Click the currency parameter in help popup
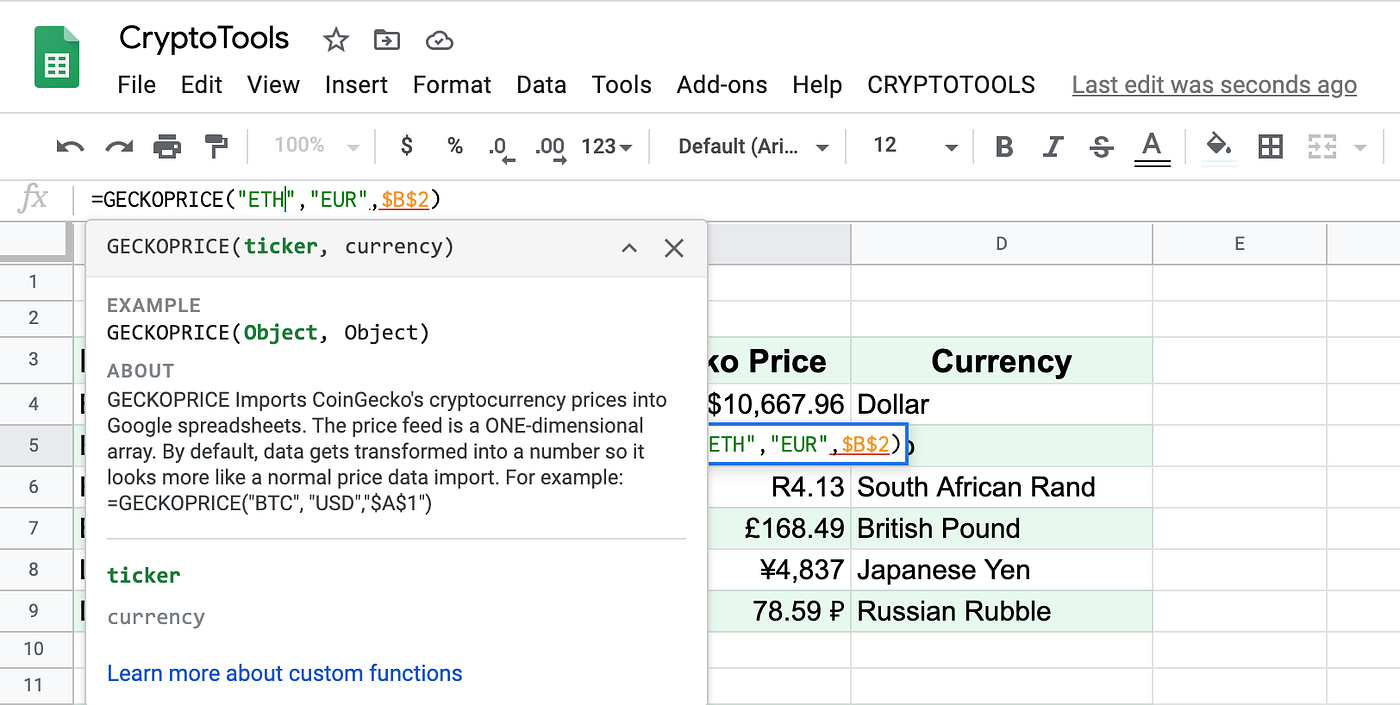 (x=156, y=617)
